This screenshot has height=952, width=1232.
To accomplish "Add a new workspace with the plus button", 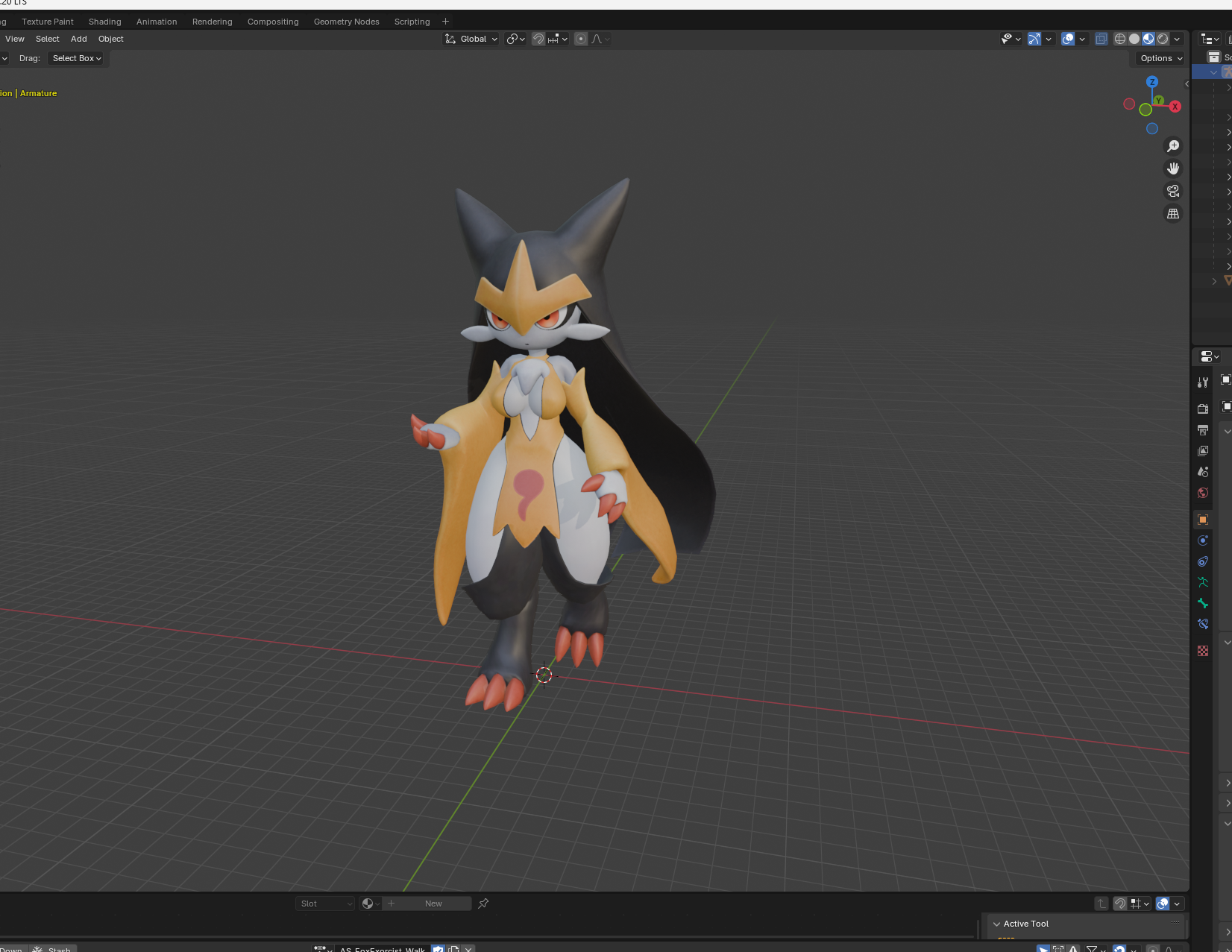I will tap(446, 22).
